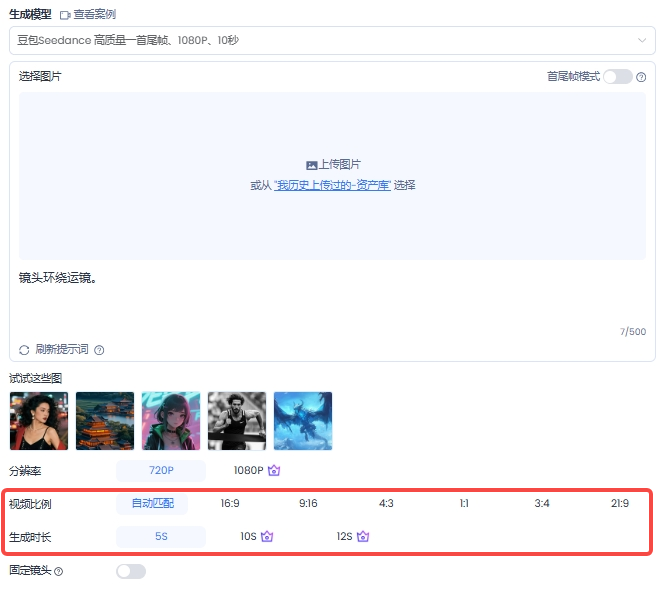Turn on the 固定镜头 toggle
The image size is (663, 603).
[x=131, y=571]
